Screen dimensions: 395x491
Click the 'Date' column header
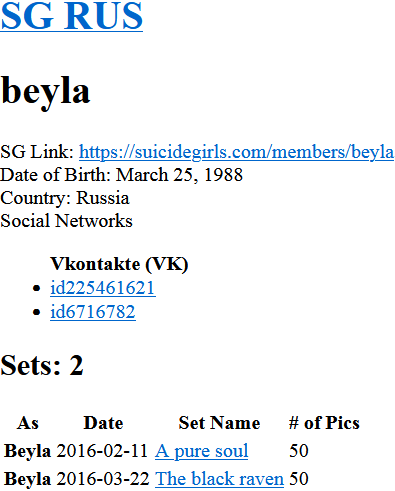103,423
